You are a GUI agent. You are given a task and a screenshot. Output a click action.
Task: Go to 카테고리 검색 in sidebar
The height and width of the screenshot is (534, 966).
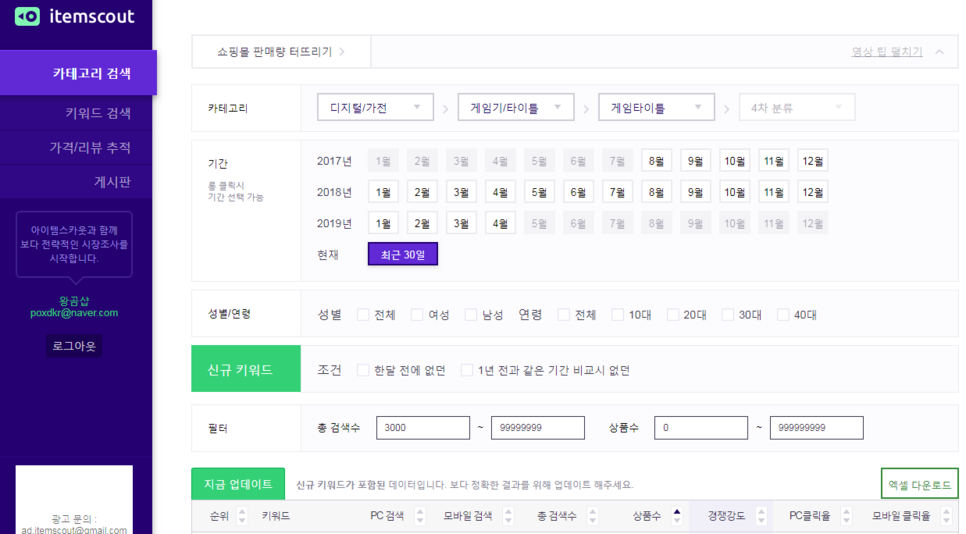[x=78, y=73]
